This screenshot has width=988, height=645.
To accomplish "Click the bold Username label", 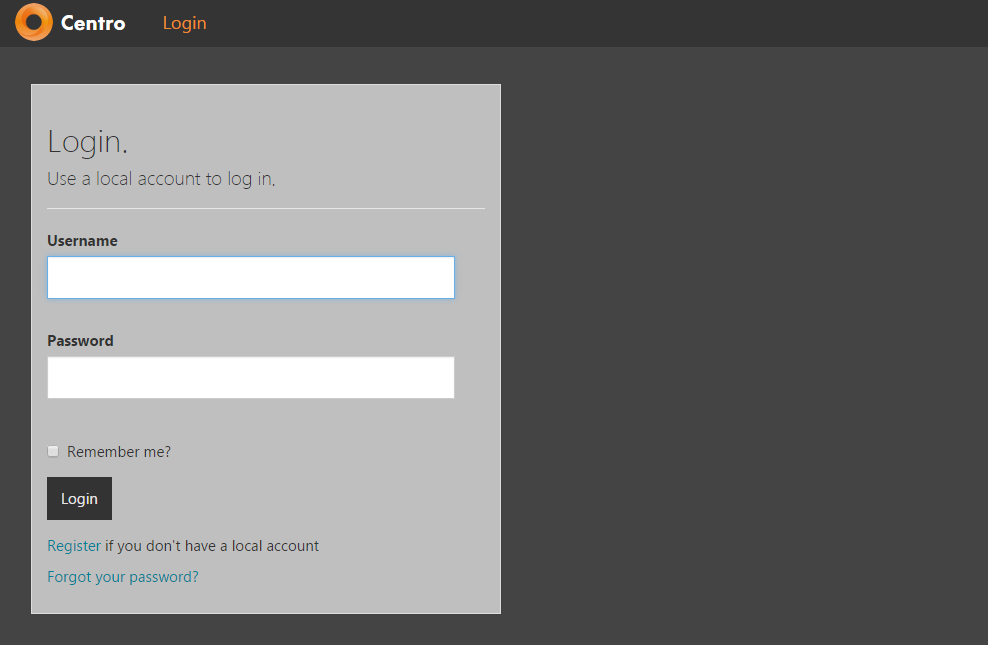I will [82, 241].
